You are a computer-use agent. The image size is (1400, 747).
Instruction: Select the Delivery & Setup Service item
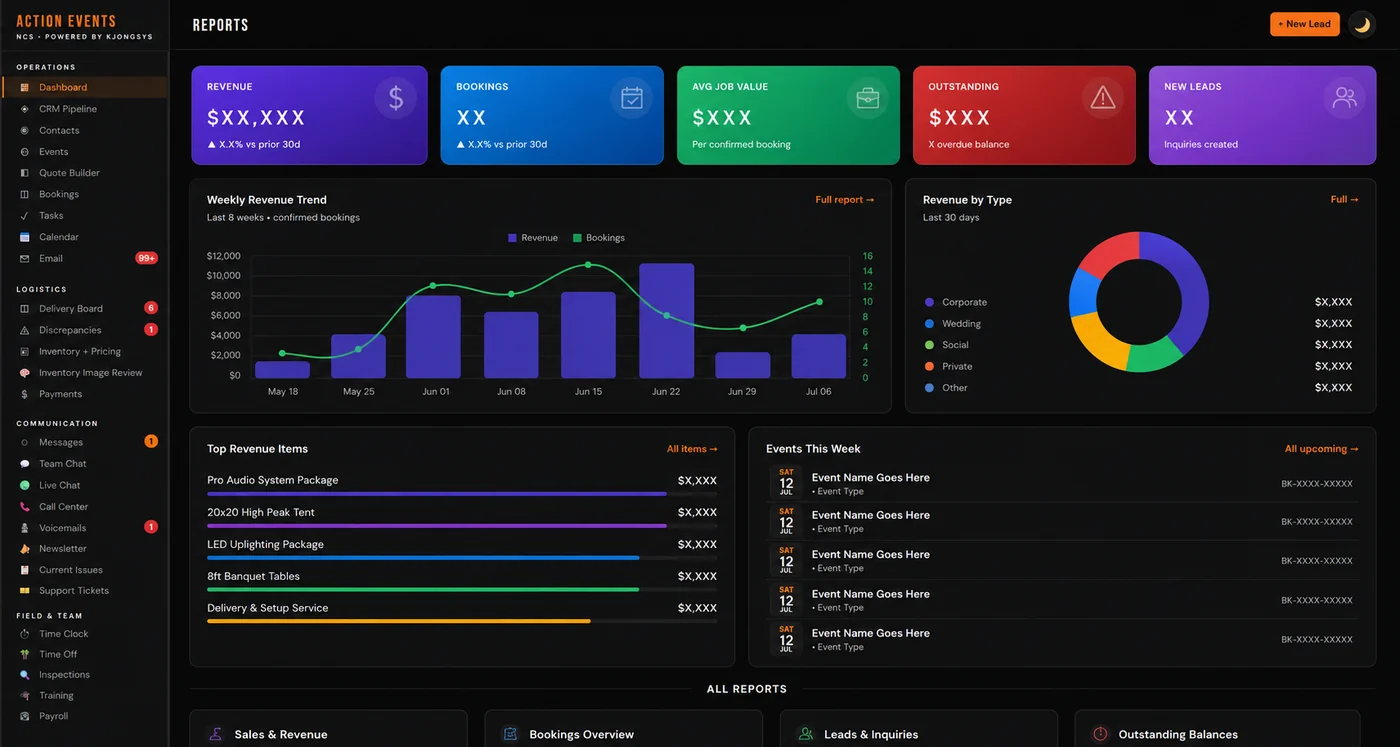(462, 613)
